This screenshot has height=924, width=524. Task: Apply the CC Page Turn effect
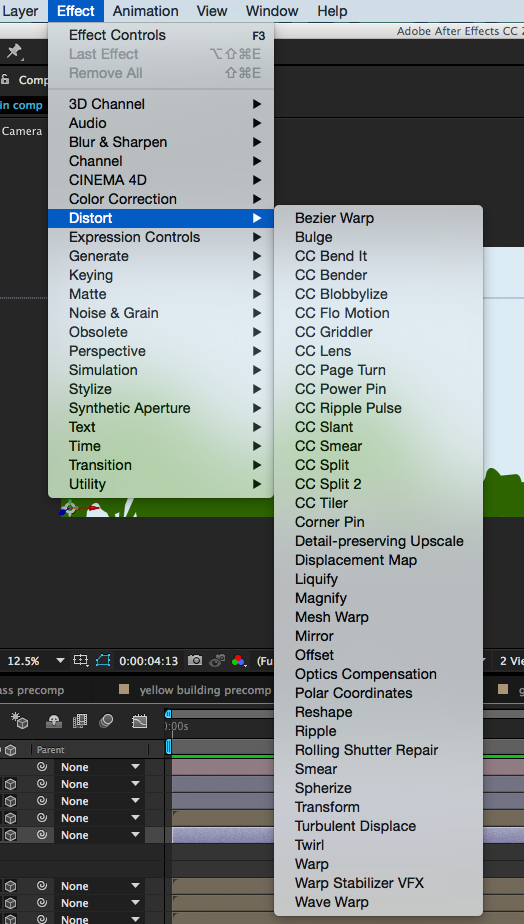click(378, 370)
